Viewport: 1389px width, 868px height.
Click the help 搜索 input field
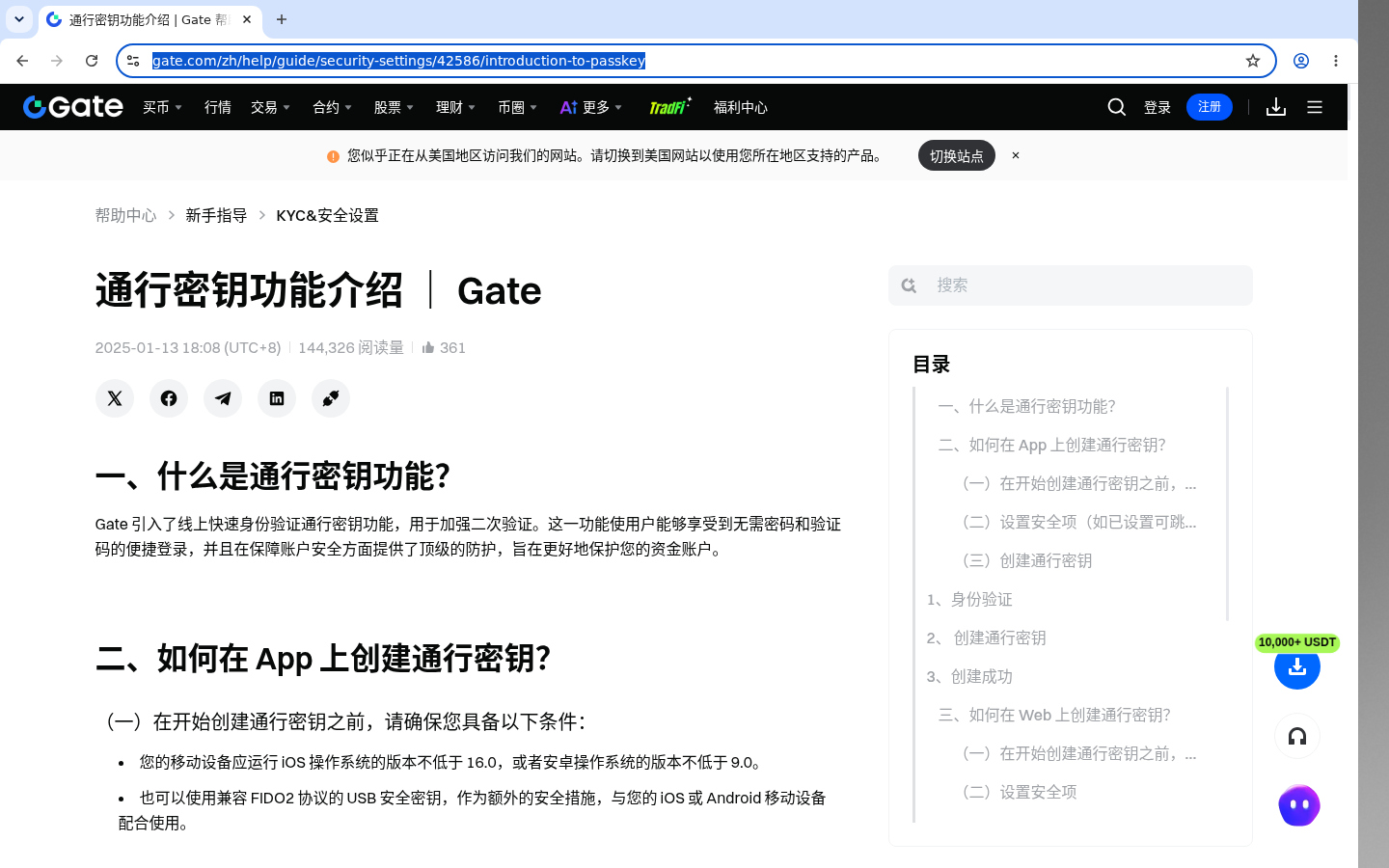[x=1071, y=285]
